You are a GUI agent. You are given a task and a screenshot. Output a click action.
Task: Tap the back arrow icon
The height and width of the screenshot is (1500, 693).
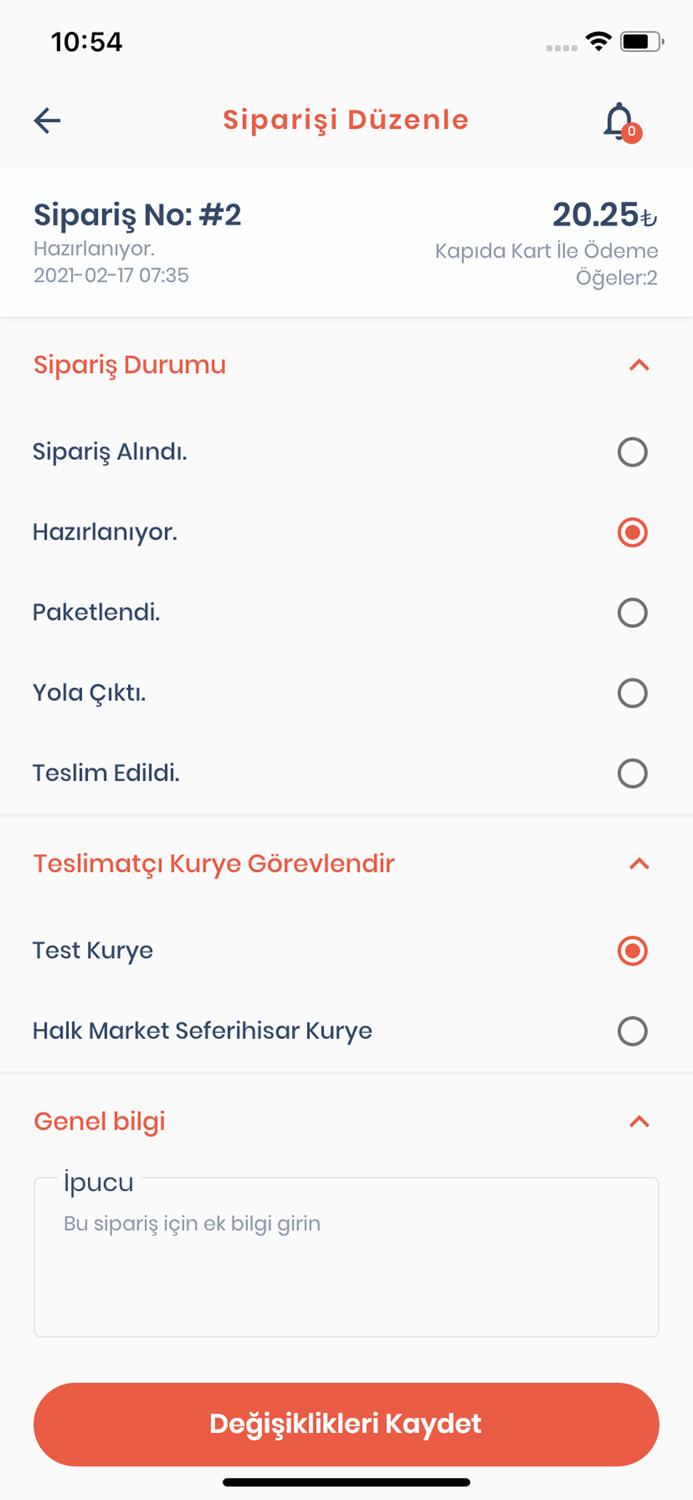(47, 121)
